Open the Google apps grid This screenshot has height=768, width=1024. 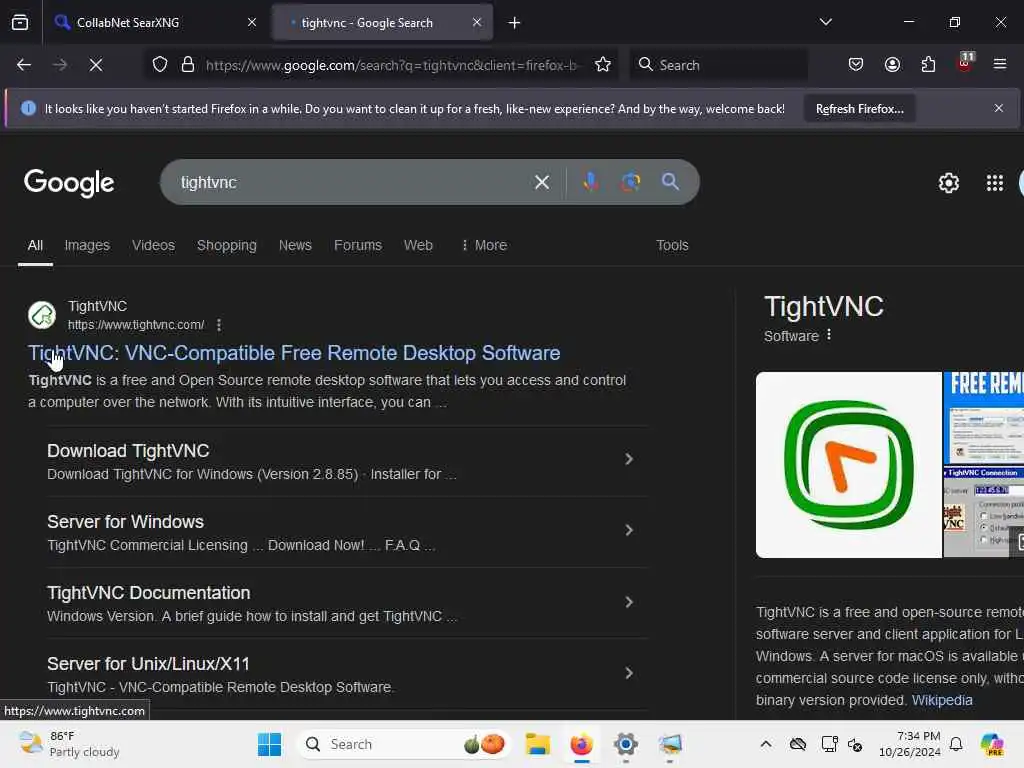point(995,183)
